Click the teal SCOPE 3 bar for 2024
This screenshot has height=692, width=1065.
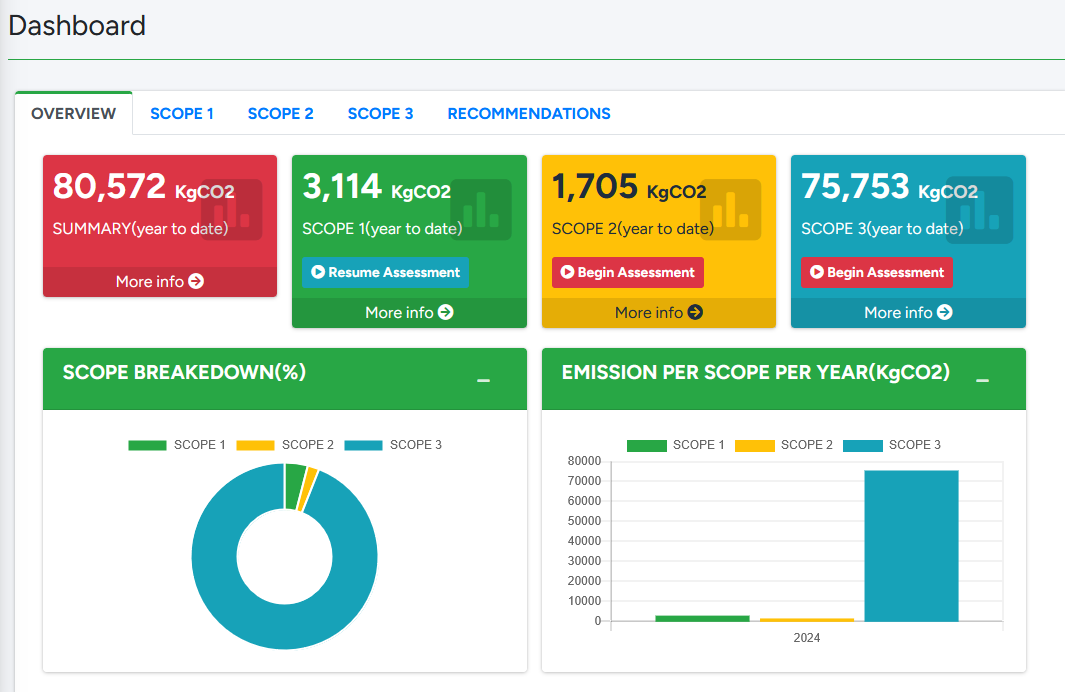pos(911,546)
